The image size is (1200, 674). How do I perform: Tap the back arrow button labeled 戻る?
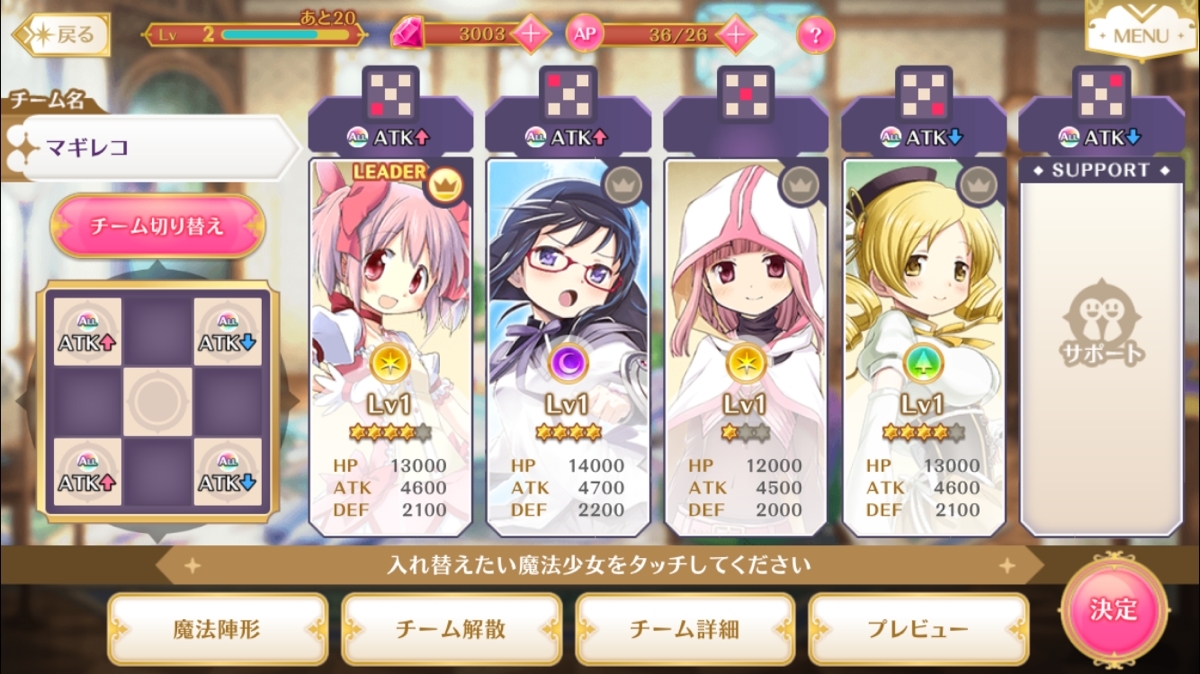[59, 36]
